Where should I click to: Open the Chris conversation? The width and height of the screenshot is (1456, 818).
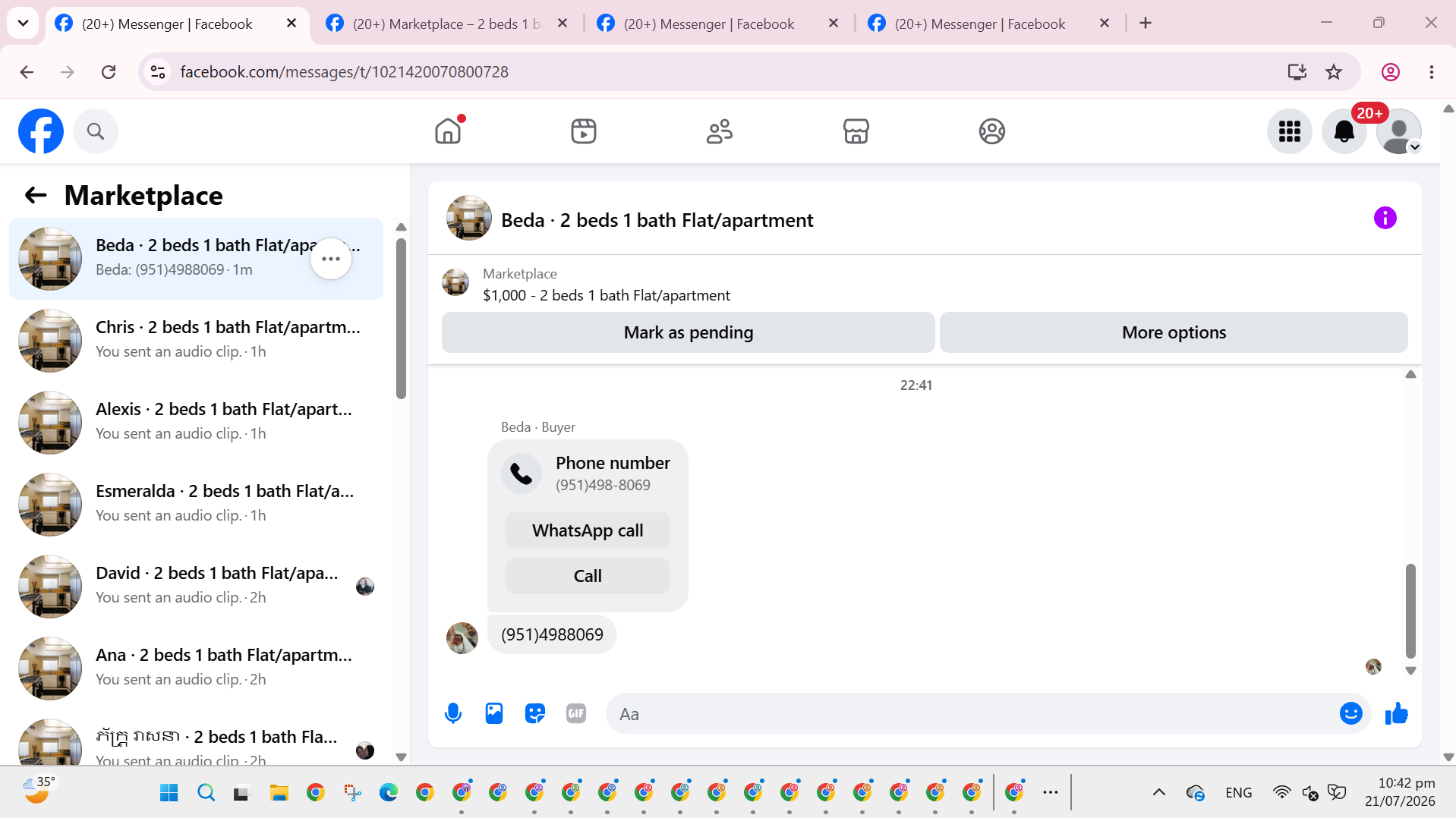(x=196, y=341)
